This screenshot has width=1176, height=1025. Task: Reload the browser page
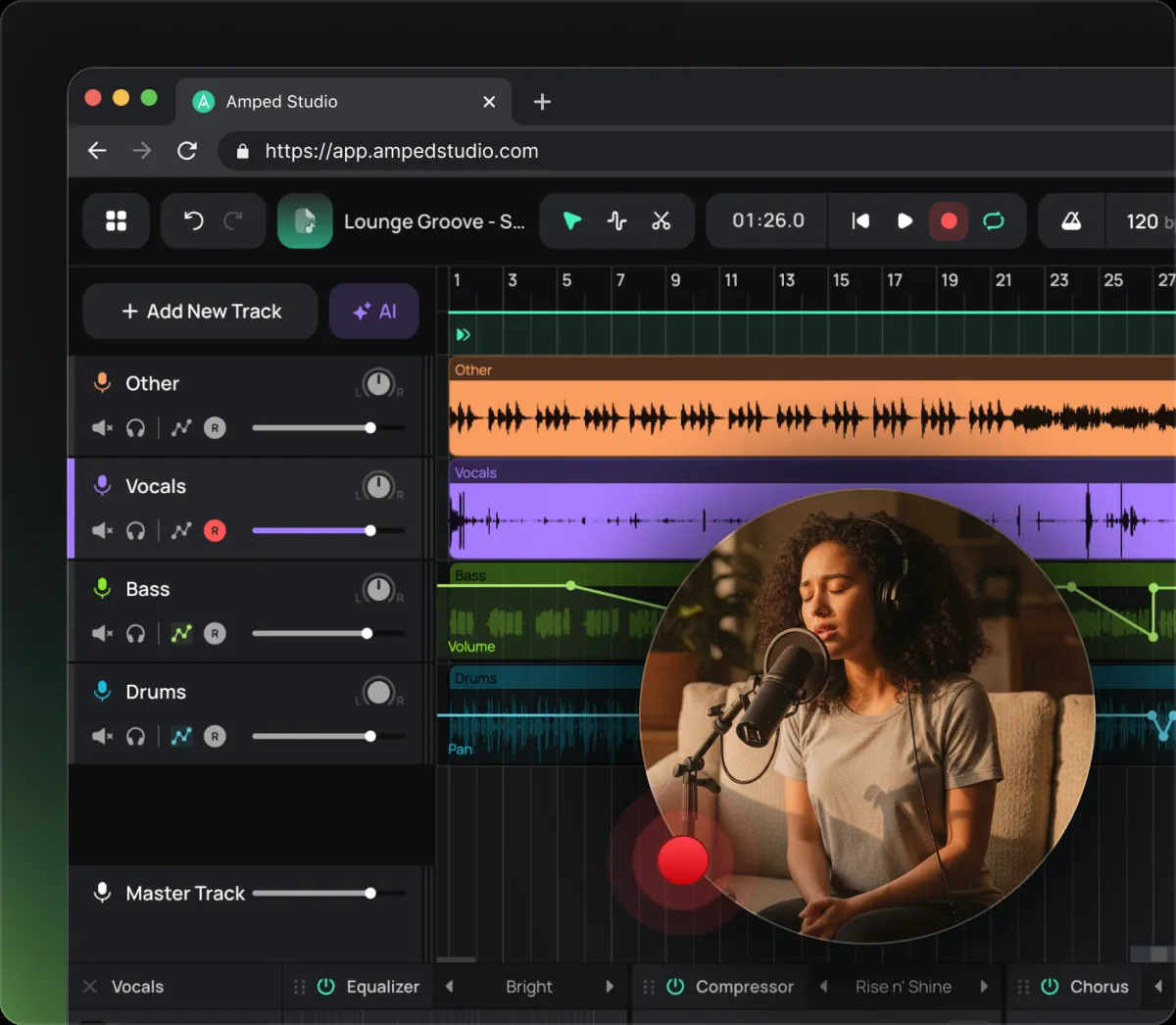pyautogui.click(x=187, y=151)
